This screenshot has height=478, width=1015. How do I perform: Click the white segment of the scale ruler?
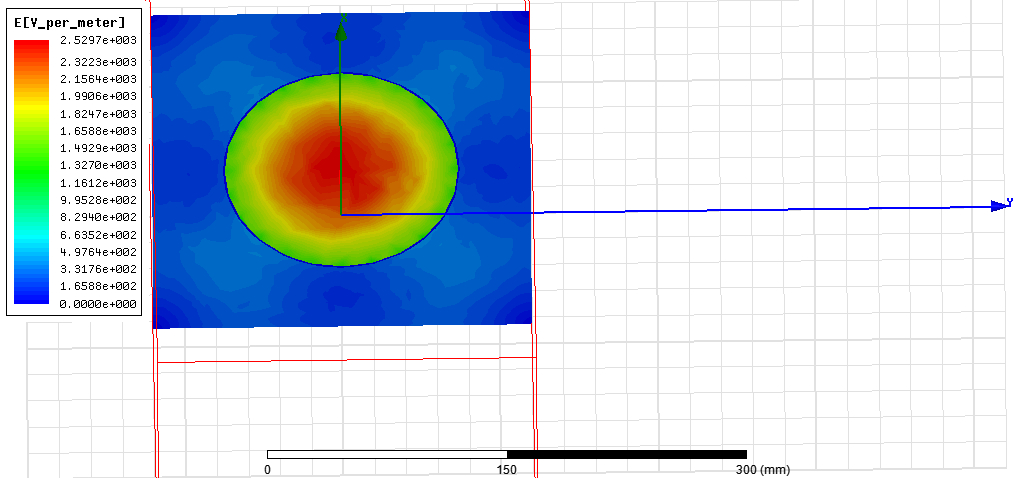point(387,455)
